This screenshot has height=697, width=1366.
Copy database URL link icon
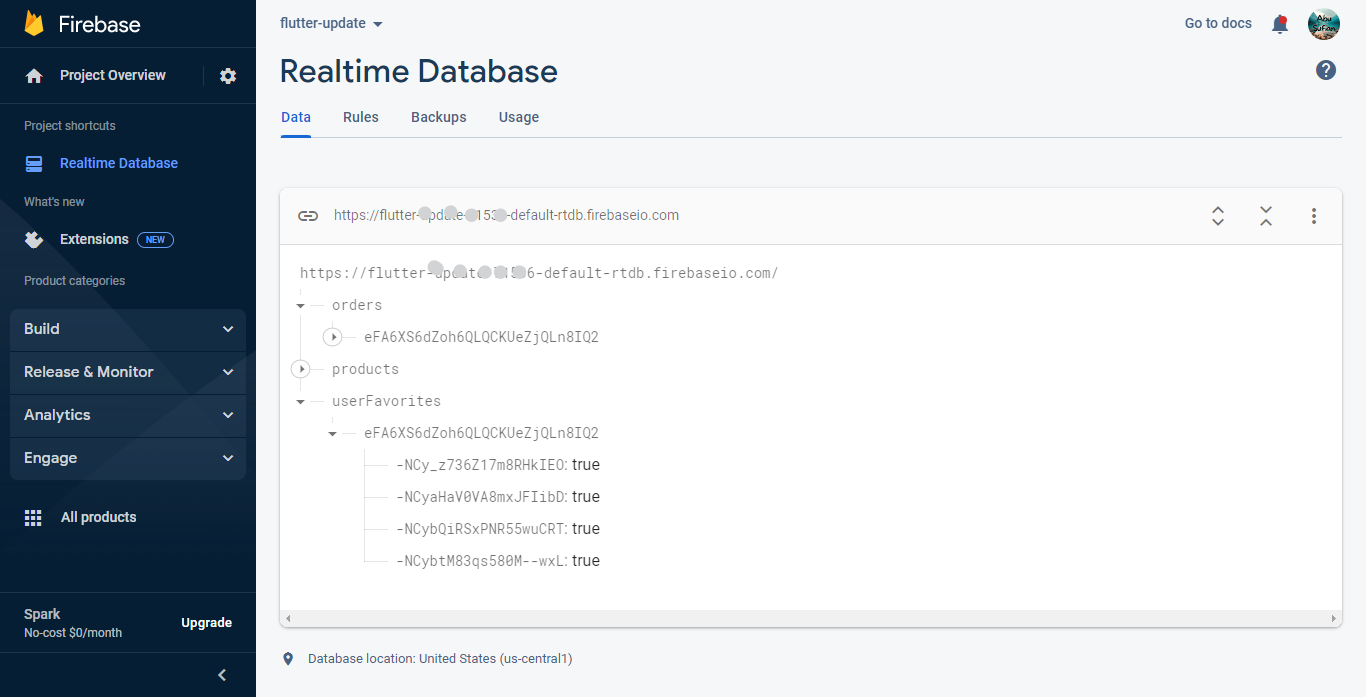308,216
